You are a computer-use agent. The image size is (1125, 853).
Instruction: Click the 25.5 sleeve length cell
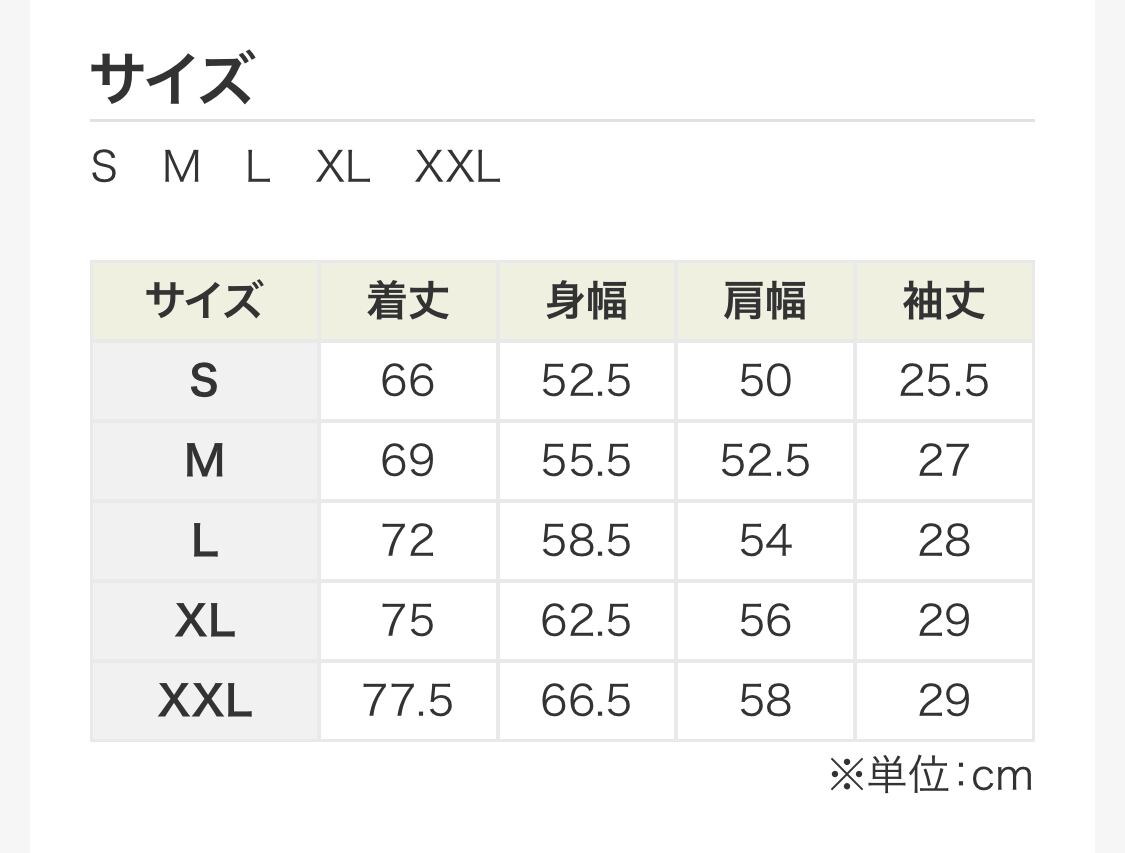click(x=944, y=381)
